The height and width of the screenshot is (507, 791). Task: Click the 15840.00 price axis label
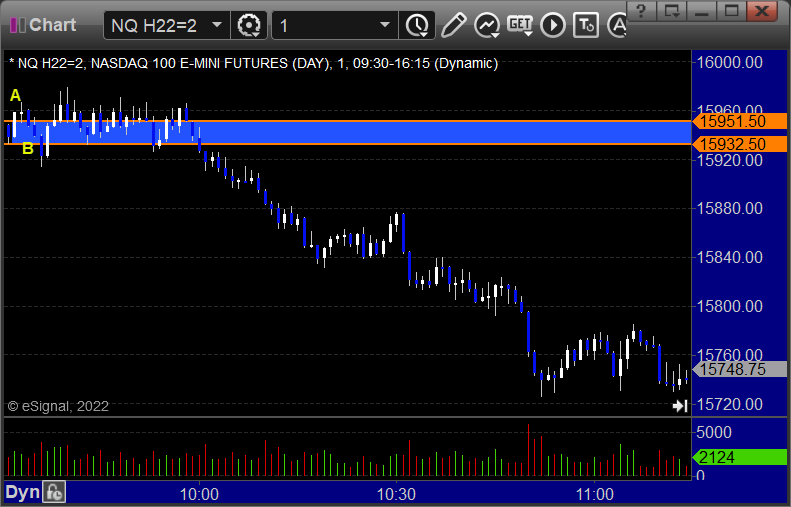tap(729, 257)
